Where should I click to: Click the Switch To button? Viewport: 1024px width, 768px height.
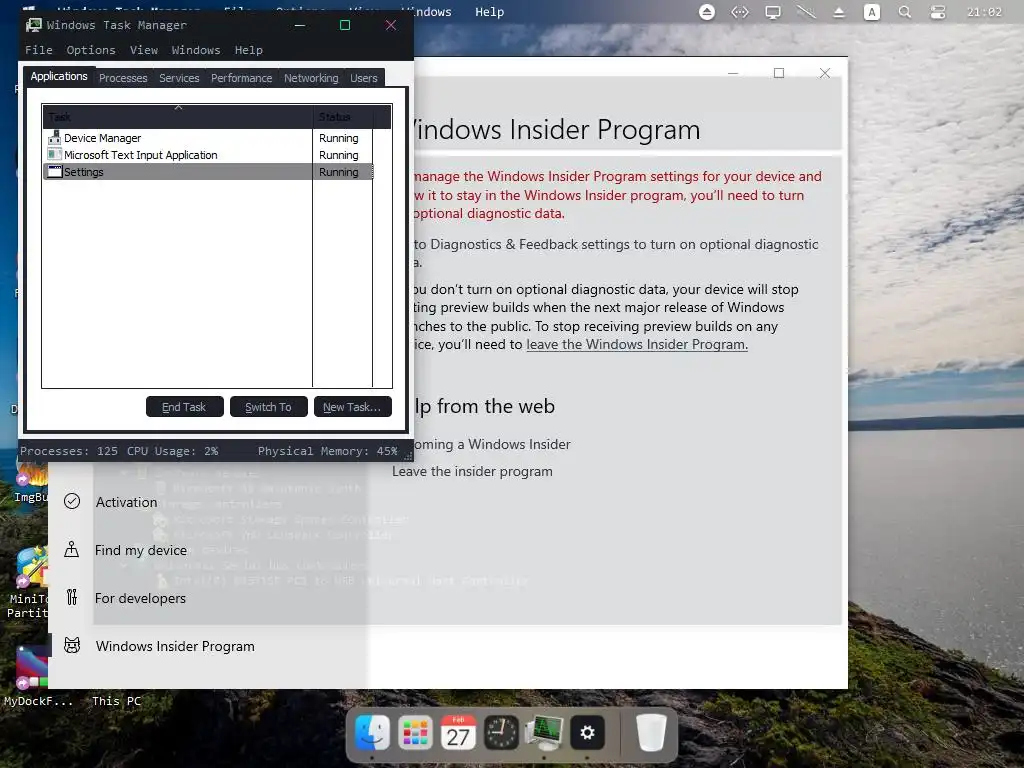point(268,406)
